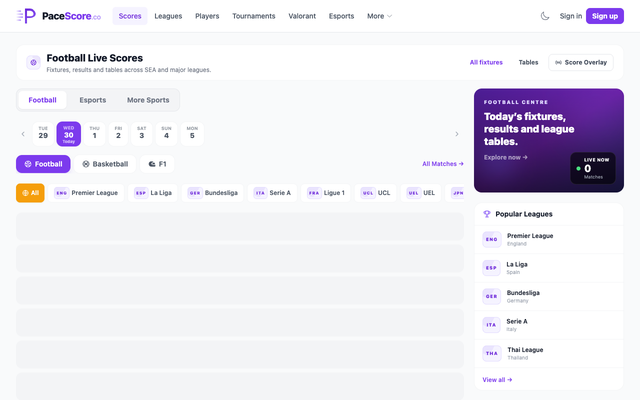Click the ITA badge in Popular Leagues
640x400 pixels.
point(491,325)
